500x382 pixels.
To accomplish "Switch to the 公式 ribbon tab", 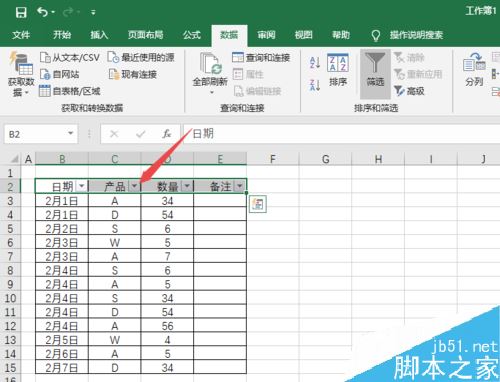I will coord(192,35).
